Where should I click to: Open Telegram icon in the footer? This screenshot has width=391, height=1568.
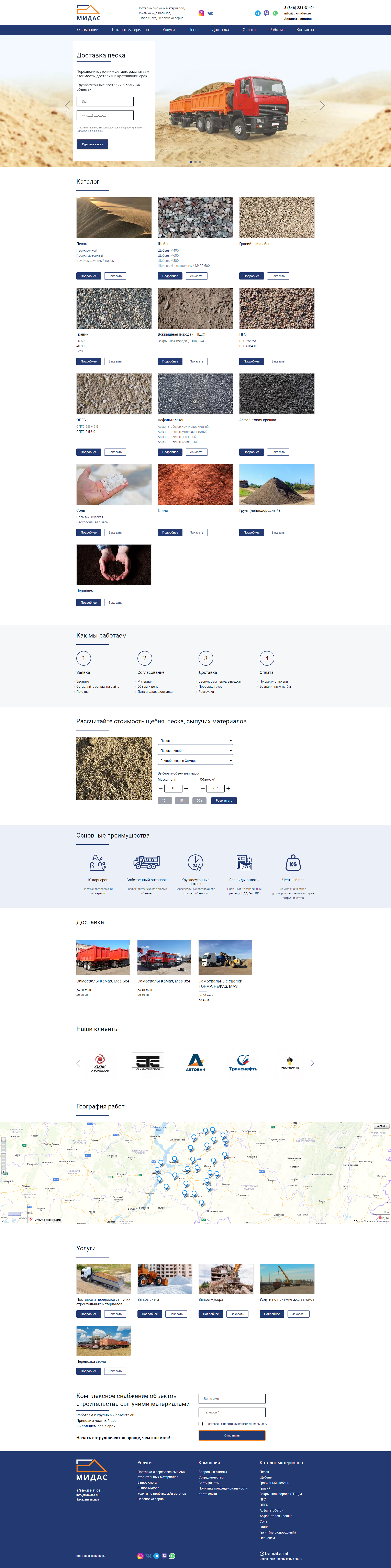(x=156, y=1556)
